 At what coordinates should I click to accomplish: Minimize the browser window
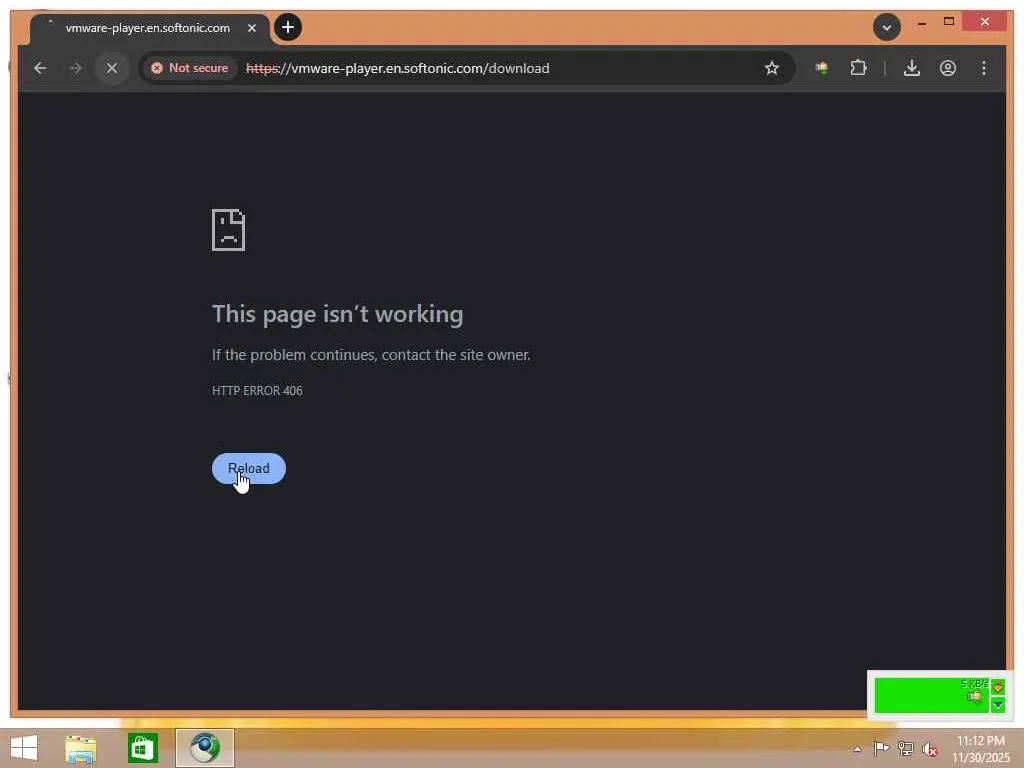coord(922,22)
